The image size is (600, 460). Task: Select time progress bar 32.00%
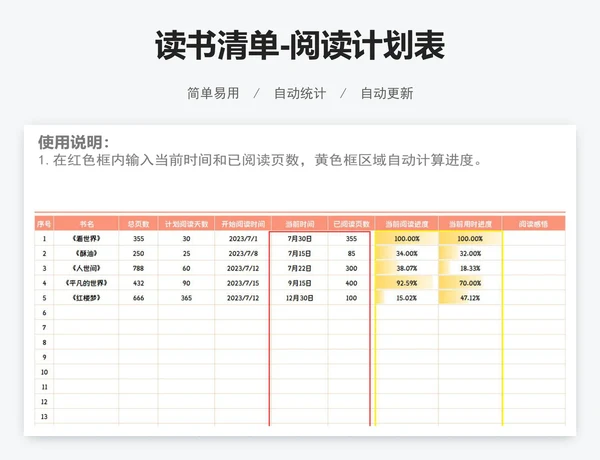tap(470, 253)
